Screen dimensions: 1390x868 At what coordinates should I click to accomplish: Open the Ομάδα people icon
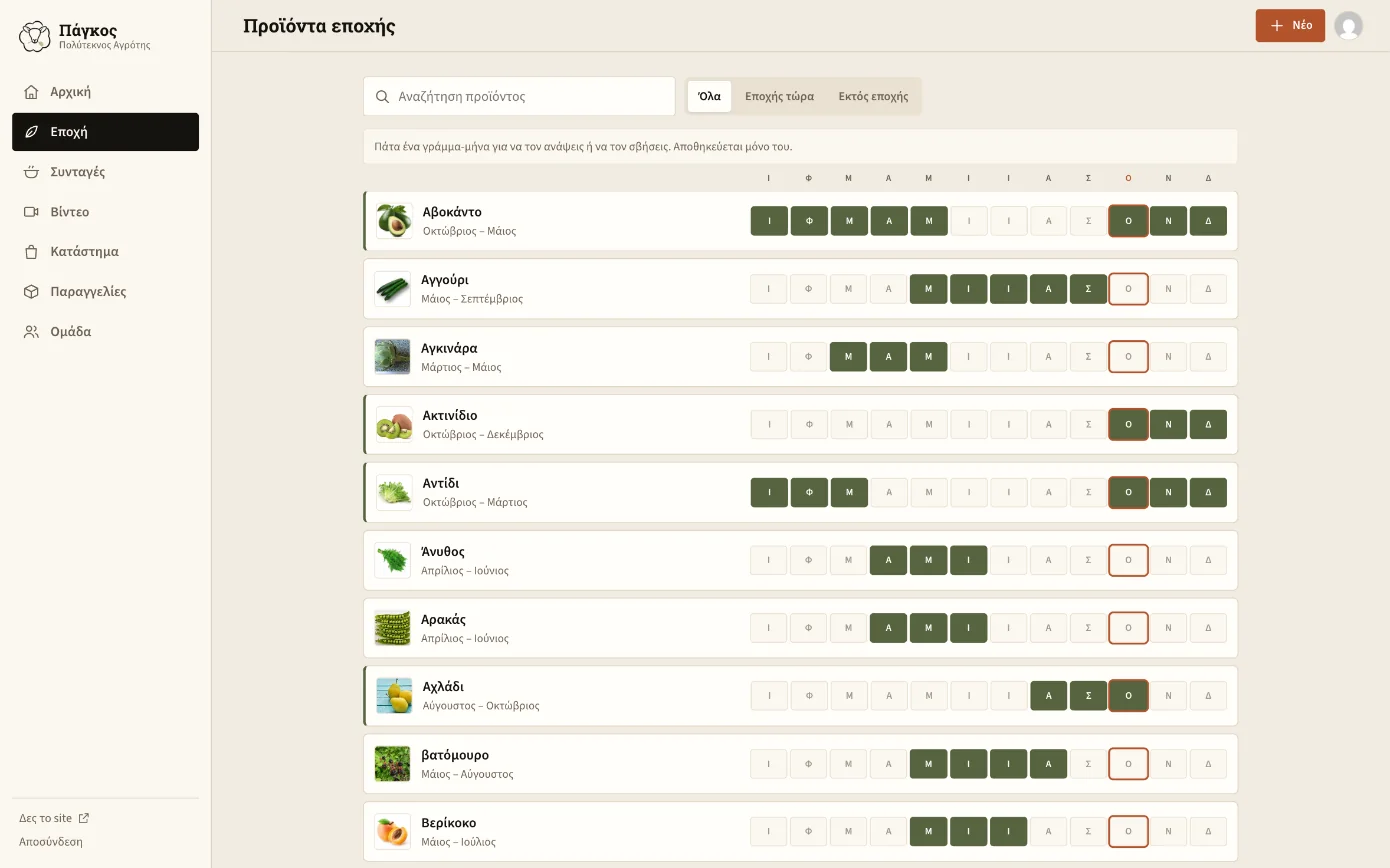31,332
